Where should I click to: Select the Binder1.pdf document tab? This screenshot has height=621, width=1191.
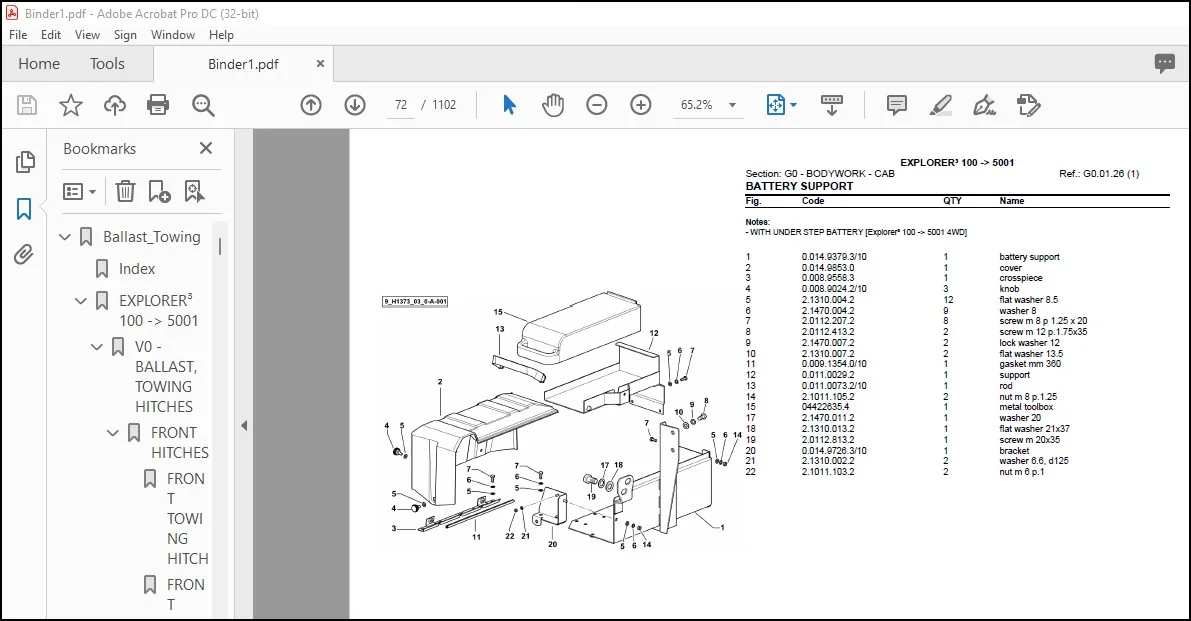243,64
